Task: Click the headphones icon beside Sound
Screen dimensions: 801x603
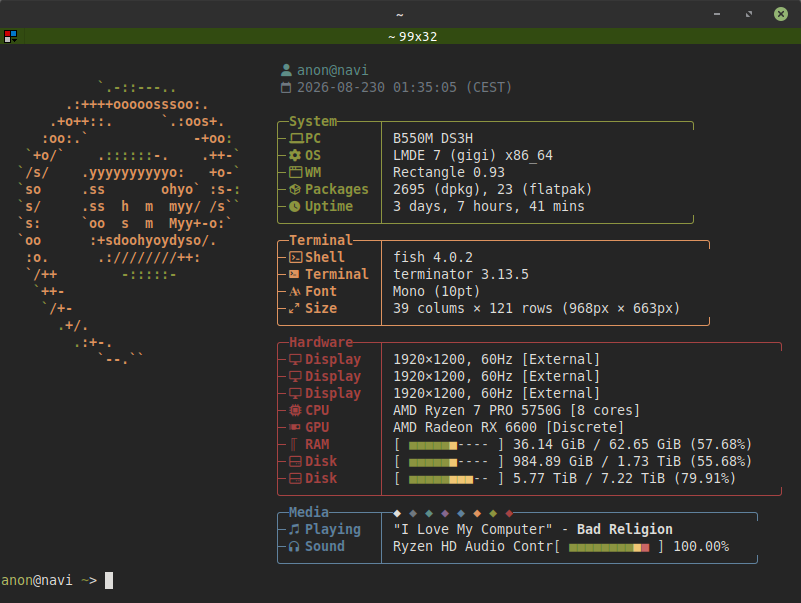Action: pyautogui.click(x=294, y=546)
